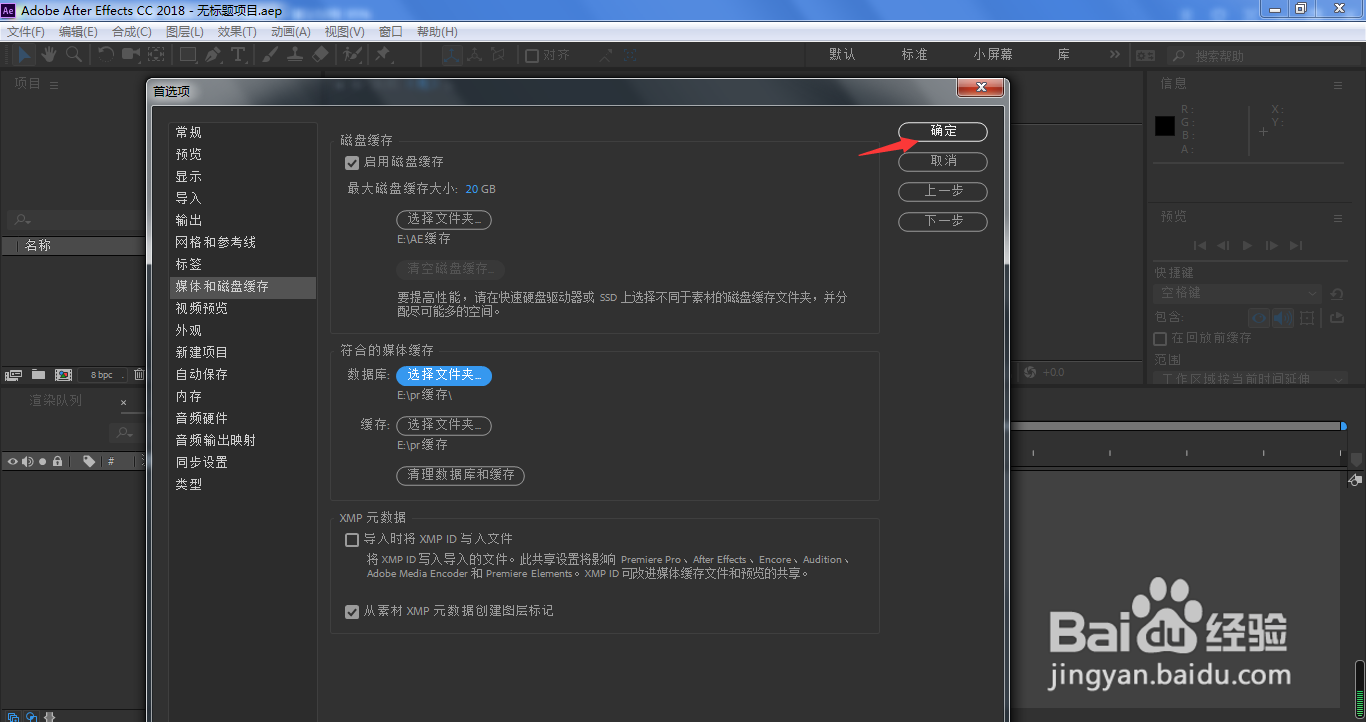Image resolution: width=1366 pixels, height=722 pixels.
Task: Toggle include video eye button in Preview
Action: click(x=1260, y=318)
